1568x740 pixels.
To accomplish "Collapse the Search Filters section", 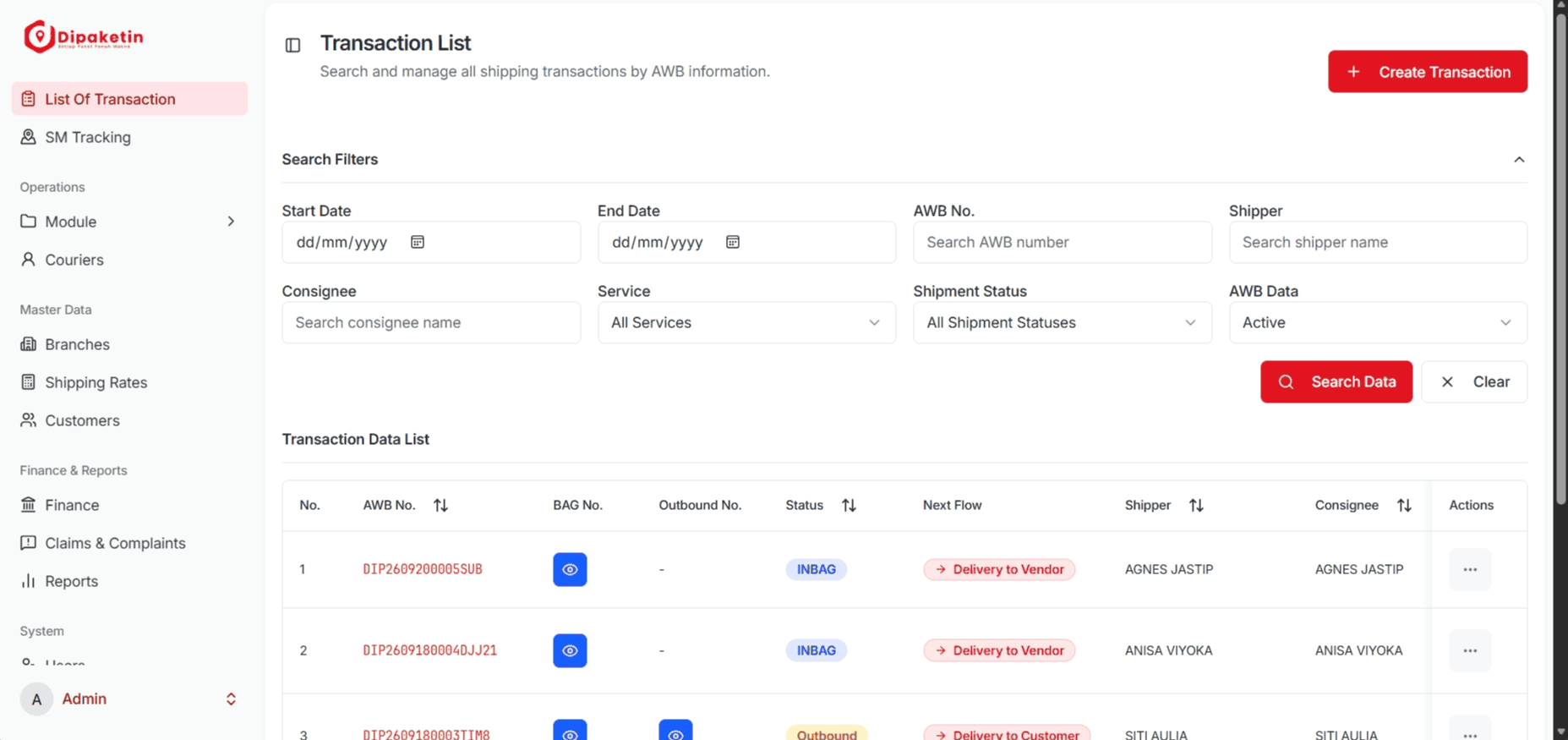I will (1519, 160).
